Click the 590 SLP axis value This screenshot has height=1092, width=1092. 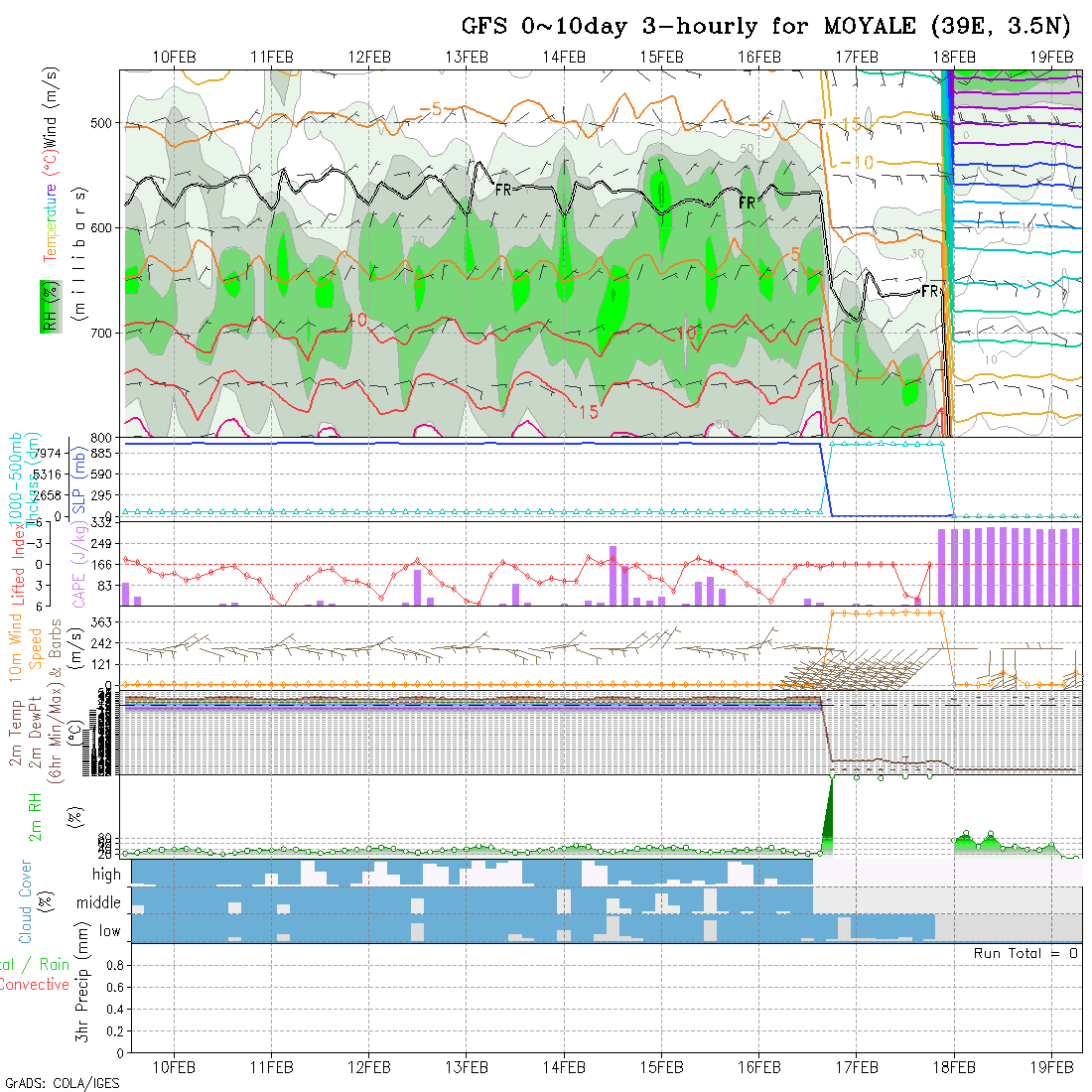(x=101, y=475)
